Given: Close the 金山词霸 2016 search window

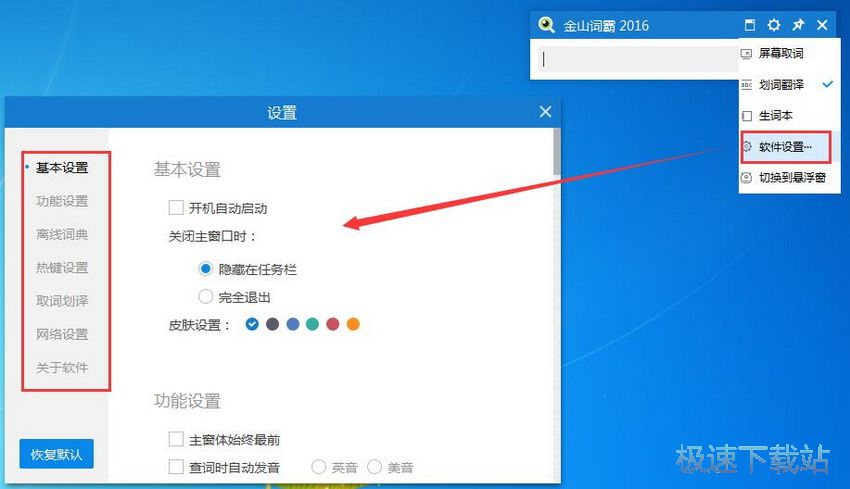Looking at the screenshot, I should (x=822, y=25).
